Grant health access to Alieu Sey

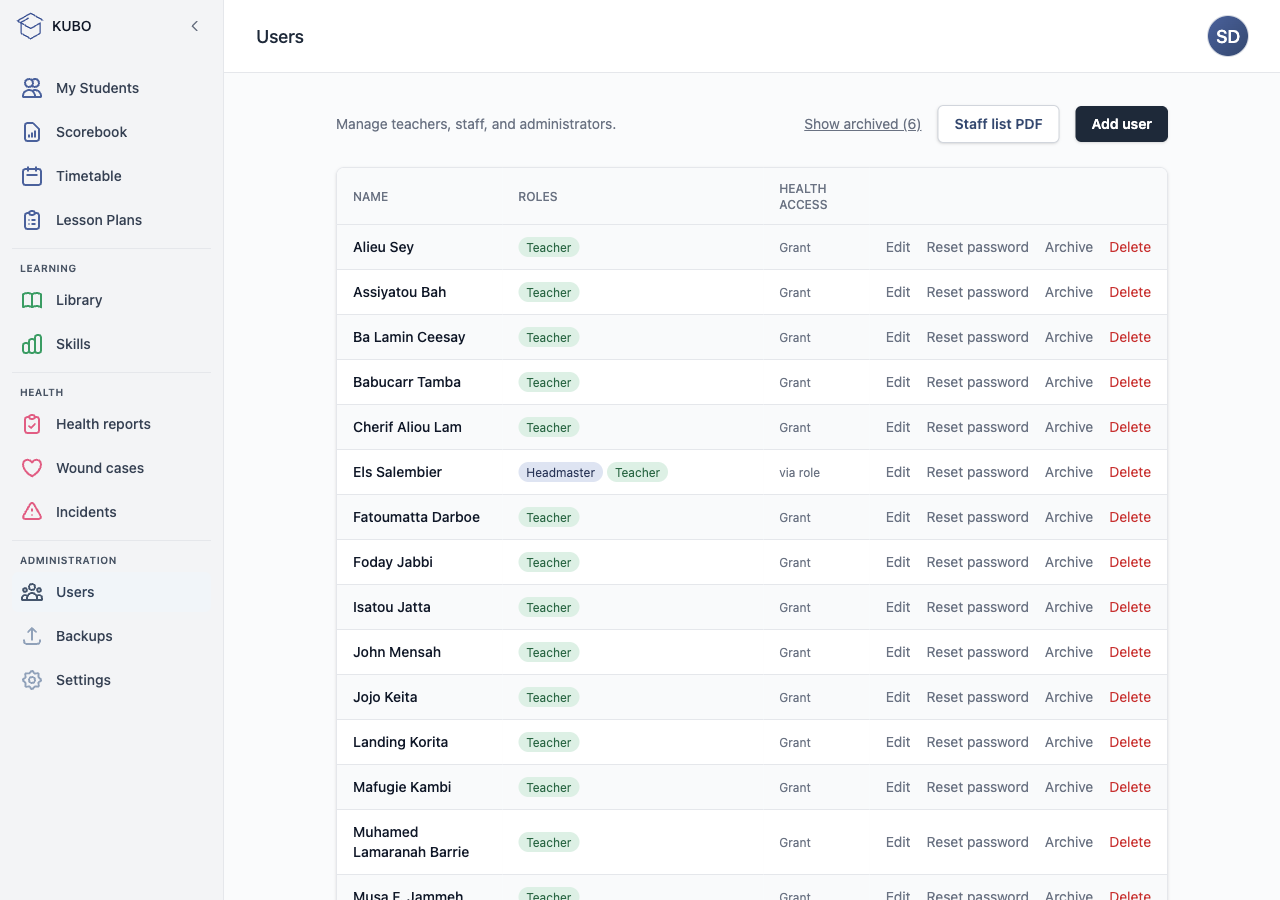[x=795, y=247]
